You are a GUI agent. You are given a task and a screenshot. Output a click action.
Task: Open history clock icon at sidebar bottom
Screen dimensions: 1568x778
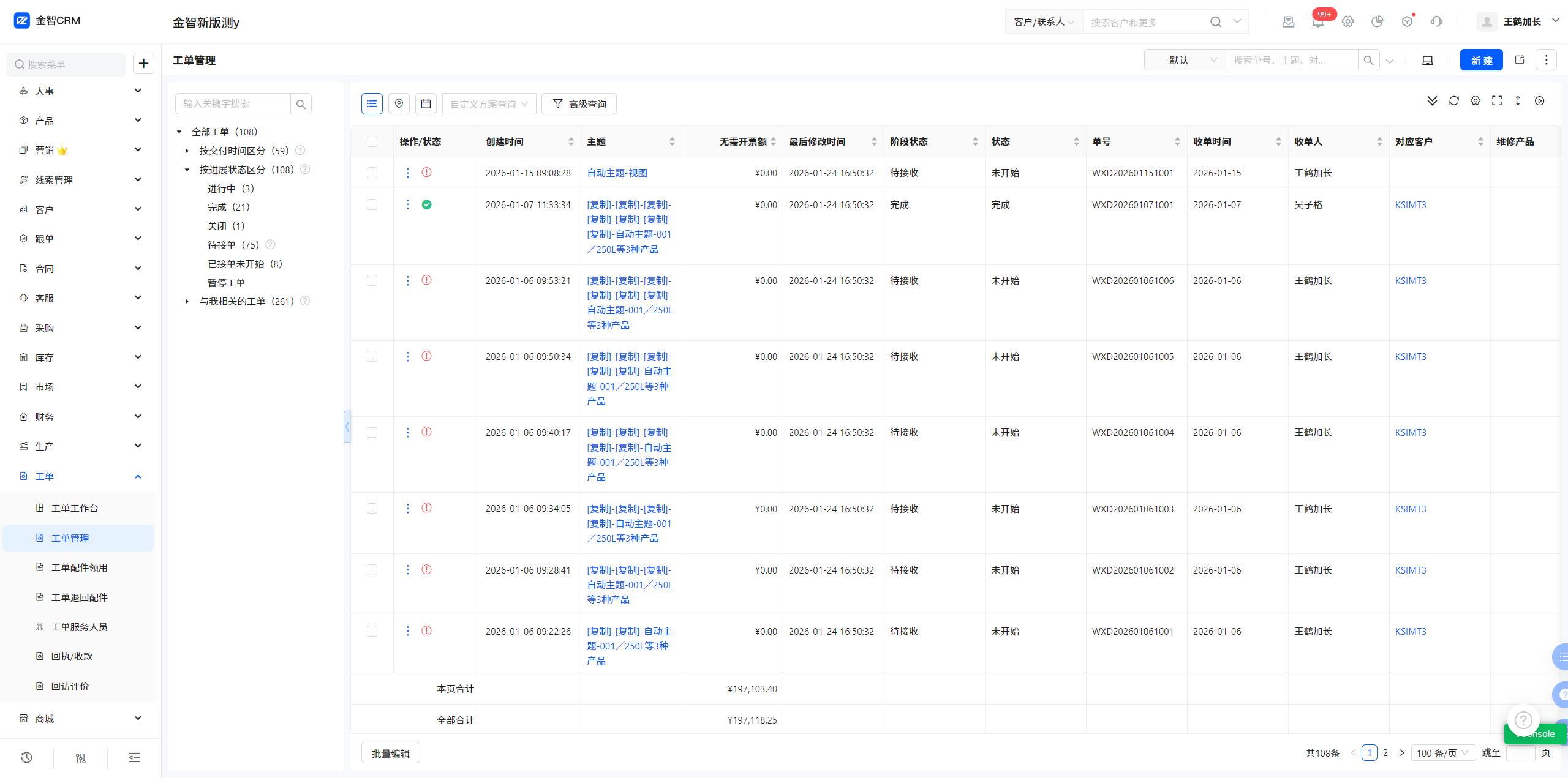pos(26,758)
